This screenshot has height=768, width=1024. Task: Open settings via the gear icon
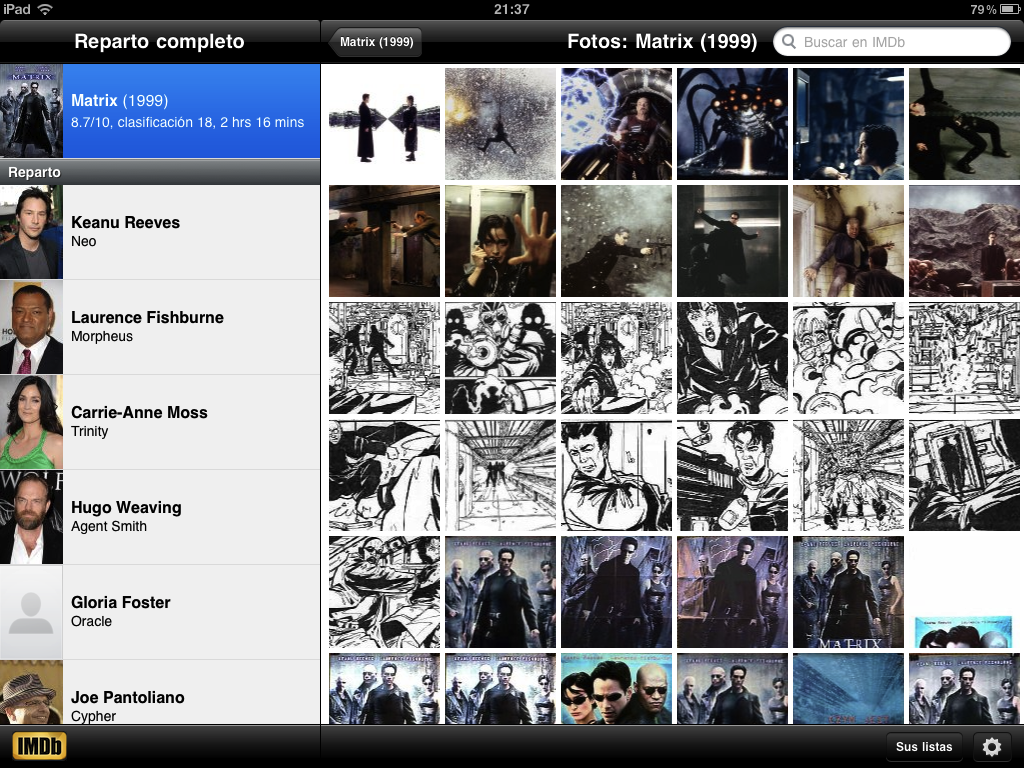991,747
